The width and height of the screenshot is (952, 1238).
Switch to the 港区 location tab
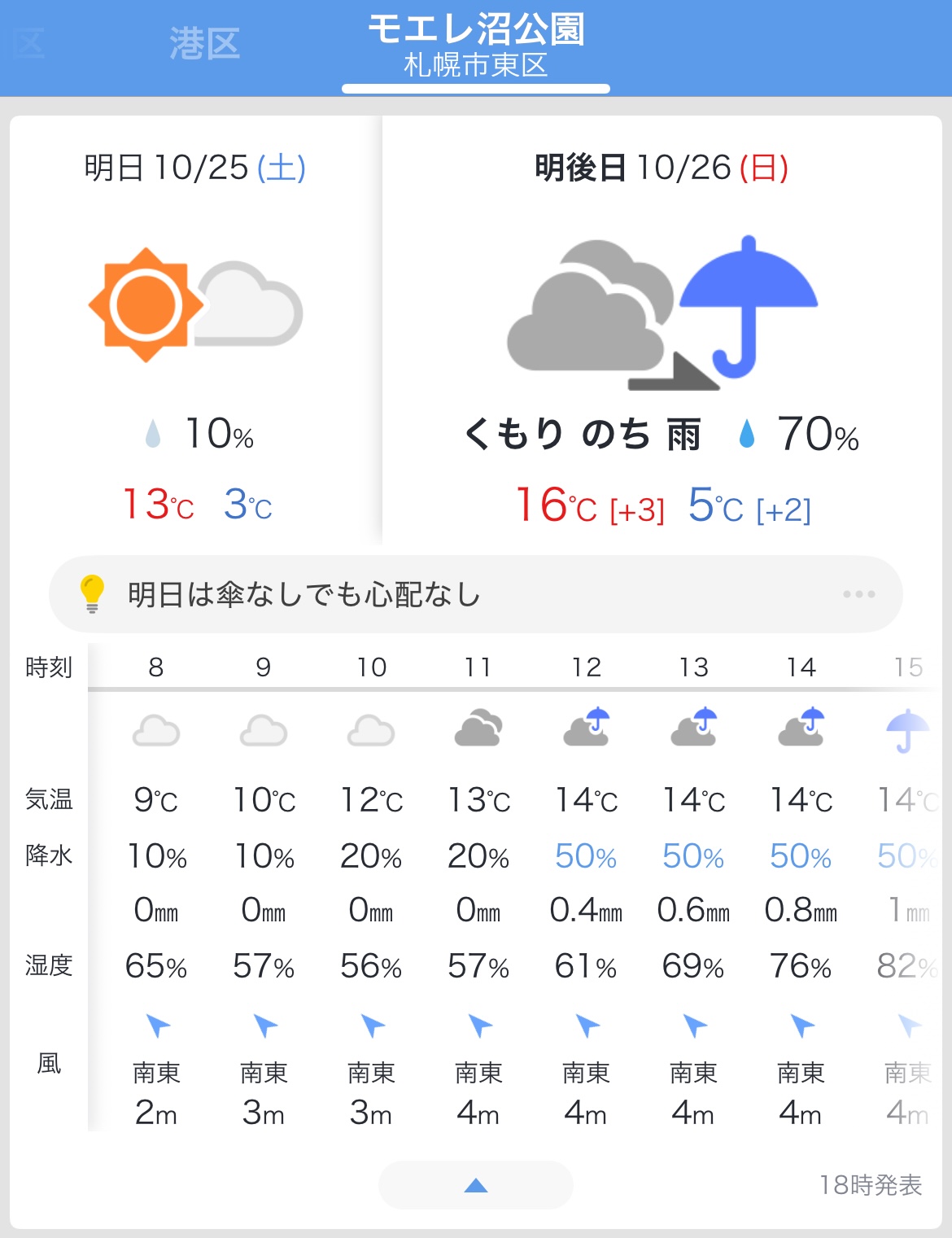click(x=204, y=44)
